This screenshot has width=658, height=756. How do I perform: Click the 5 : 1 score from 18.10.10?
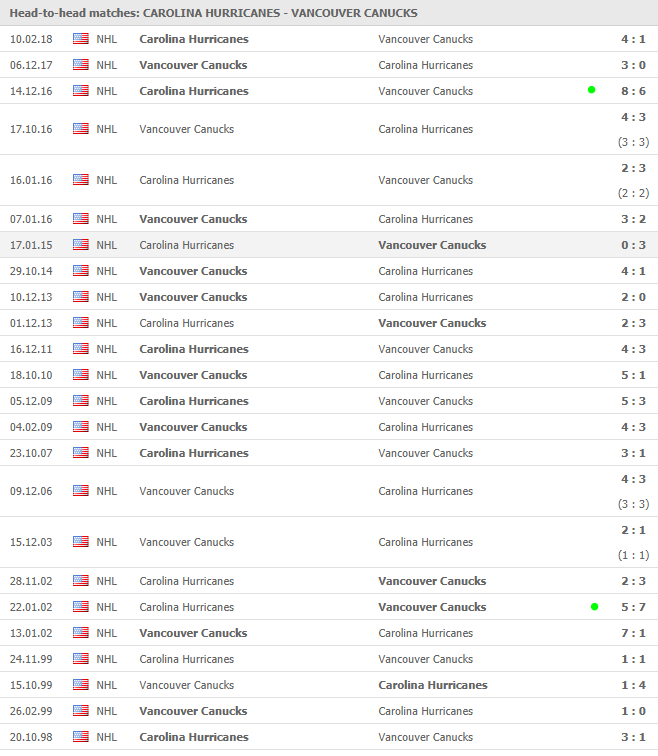pyautogui.click(x=633, y=376)
